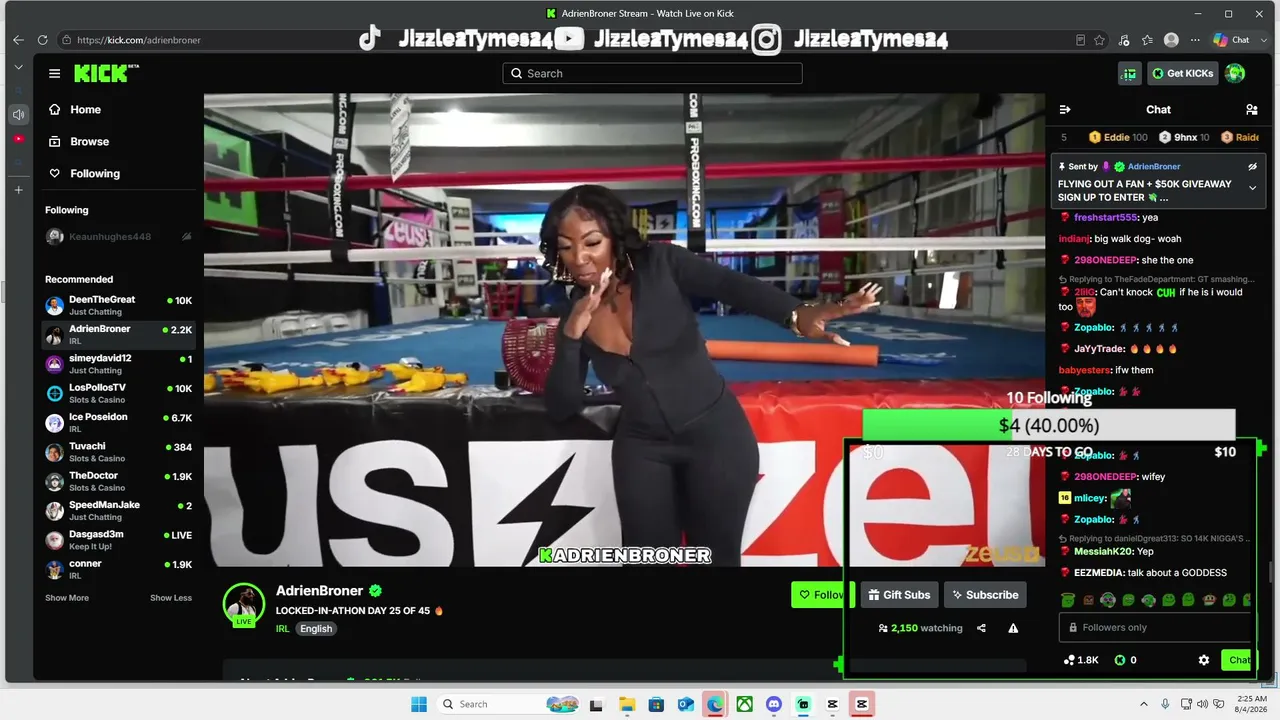Subscribe to AdrienBroner
1280x720 pixels.
[985, 595]
